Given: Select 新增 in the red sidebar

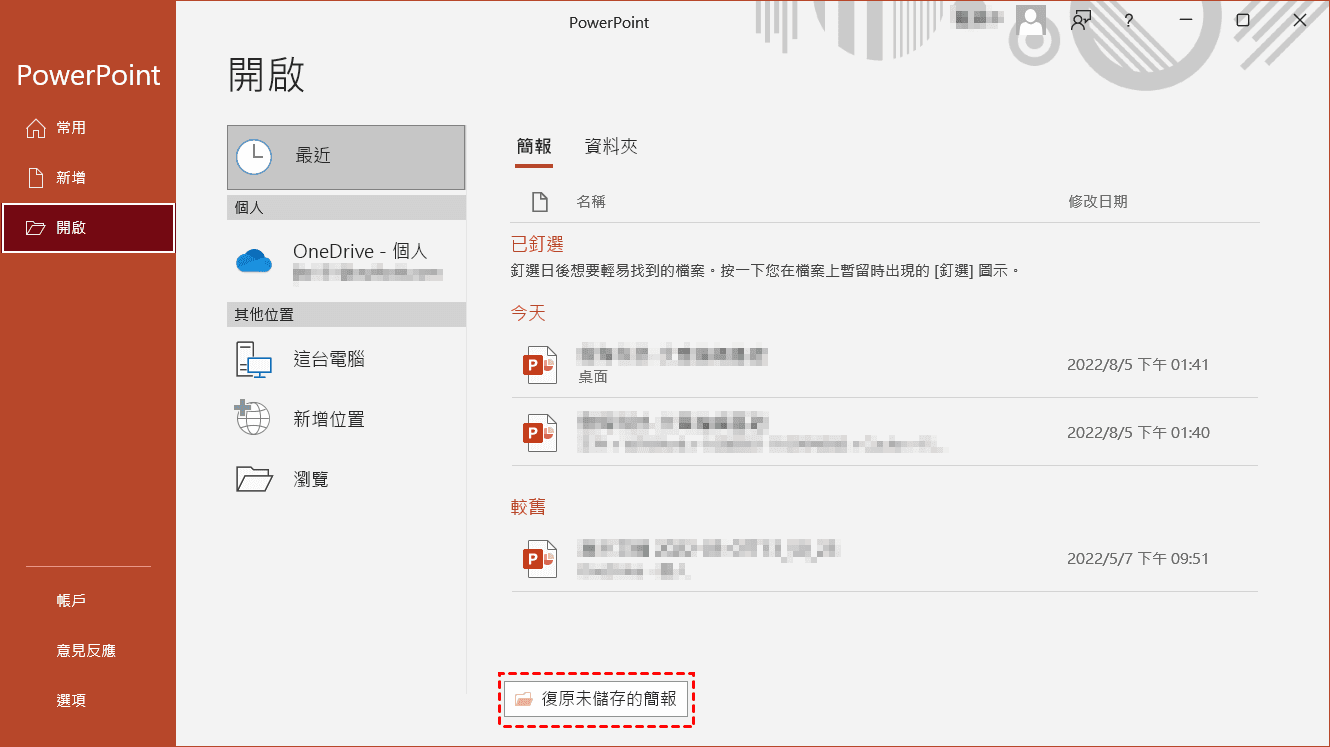Looking at the screenshot, I should pyautogui.click(x=88, y=178).
